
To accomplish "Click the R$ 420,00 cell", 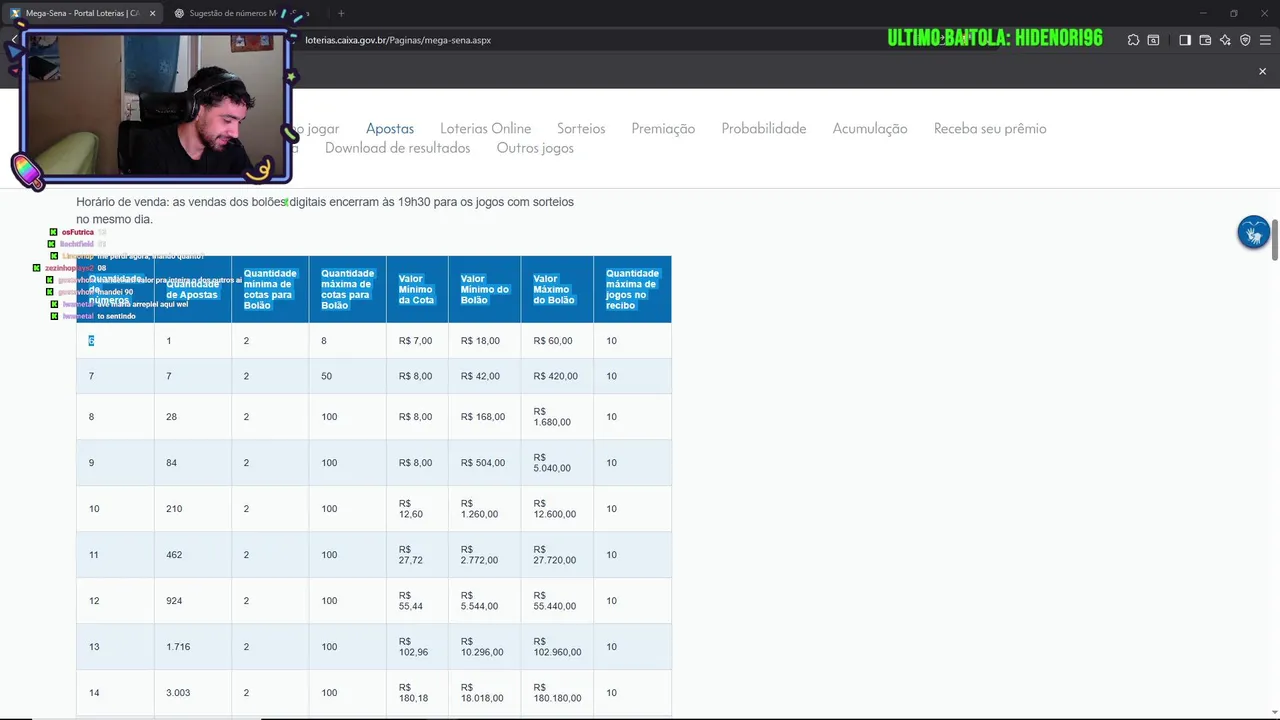I will click(557, 376).
